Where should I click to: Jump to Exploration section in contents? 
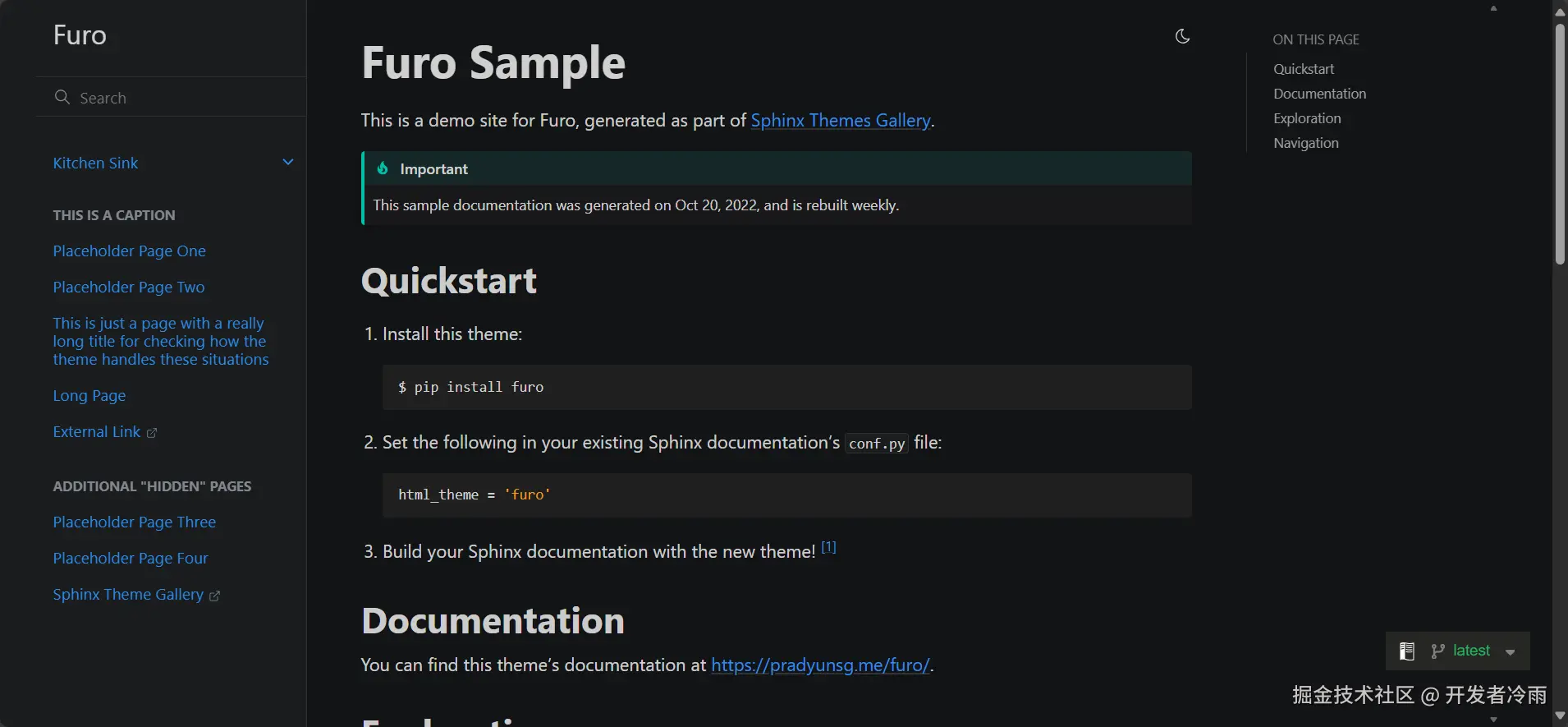(1307, 118)
